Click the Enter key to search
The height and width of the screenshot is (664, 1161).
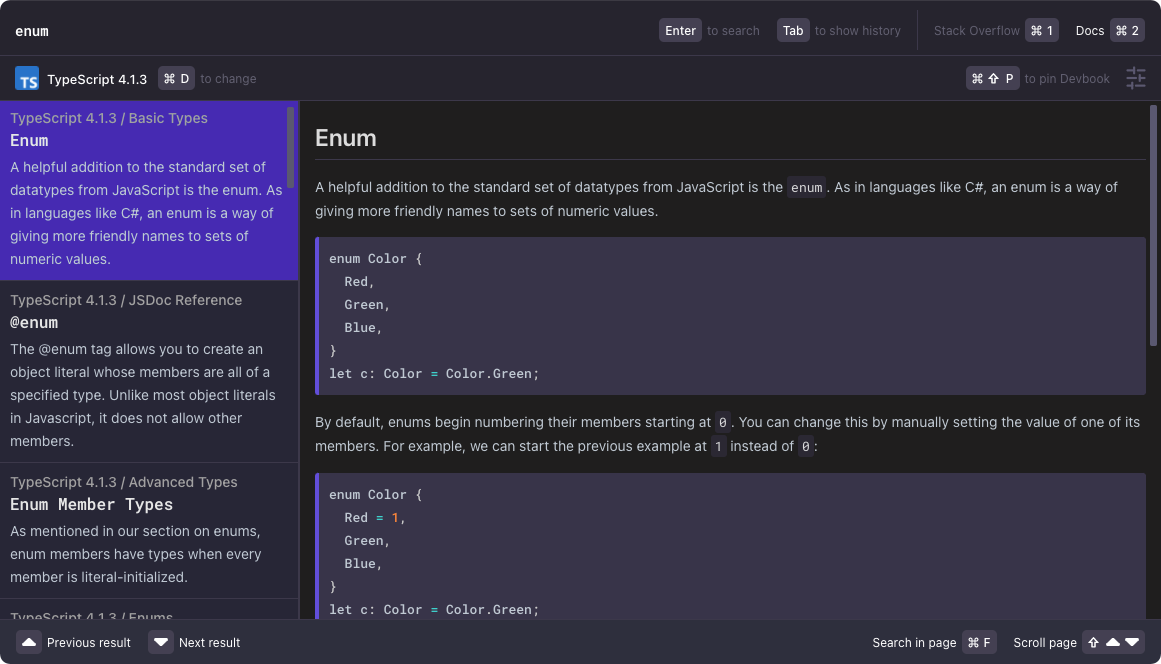(680, 30)
